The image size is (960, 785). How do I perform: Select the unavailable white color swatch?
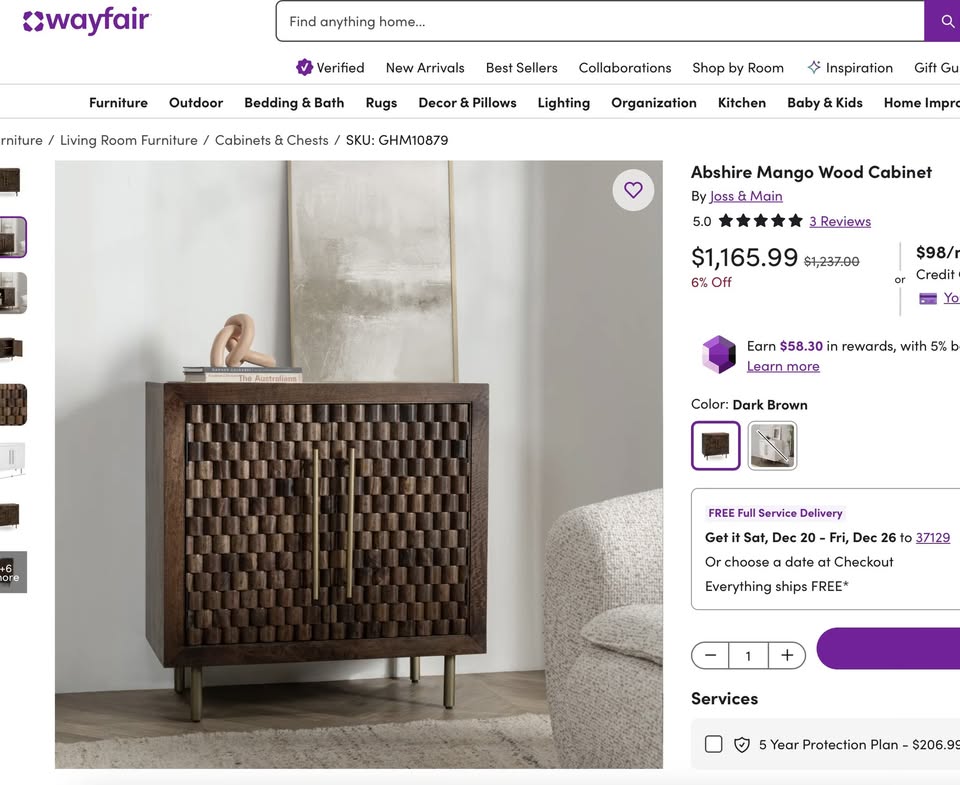[772, 445]
